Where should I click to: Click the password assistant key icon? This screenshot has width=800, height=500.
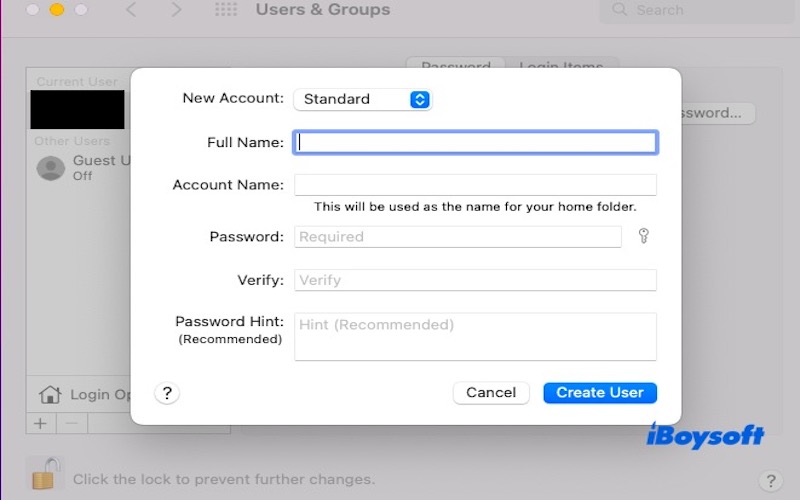pyautogui.click(x=643, y=236)
